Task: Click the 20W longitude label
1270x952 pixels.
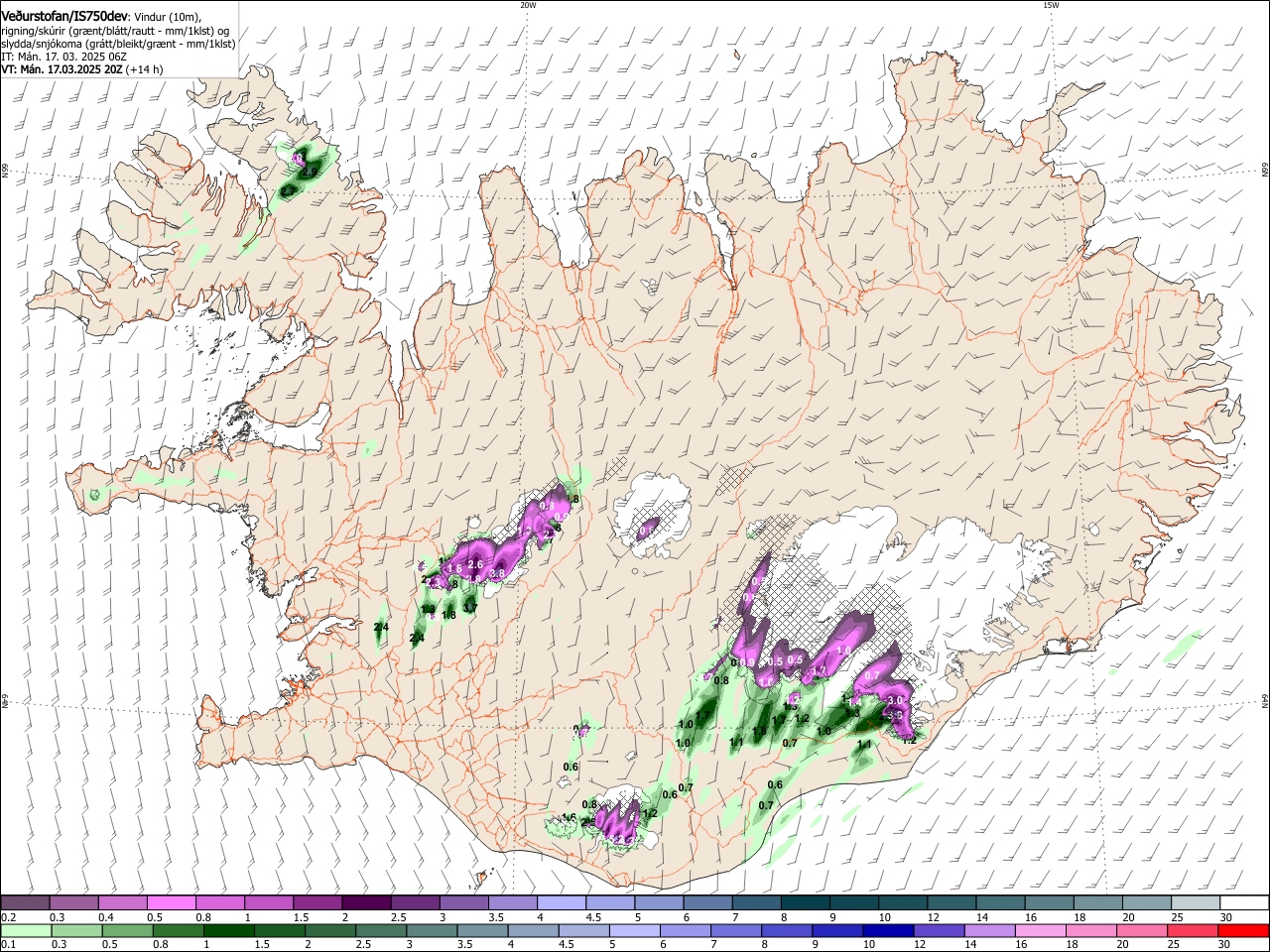Action: pyautogui.click(x=528, y=5)
